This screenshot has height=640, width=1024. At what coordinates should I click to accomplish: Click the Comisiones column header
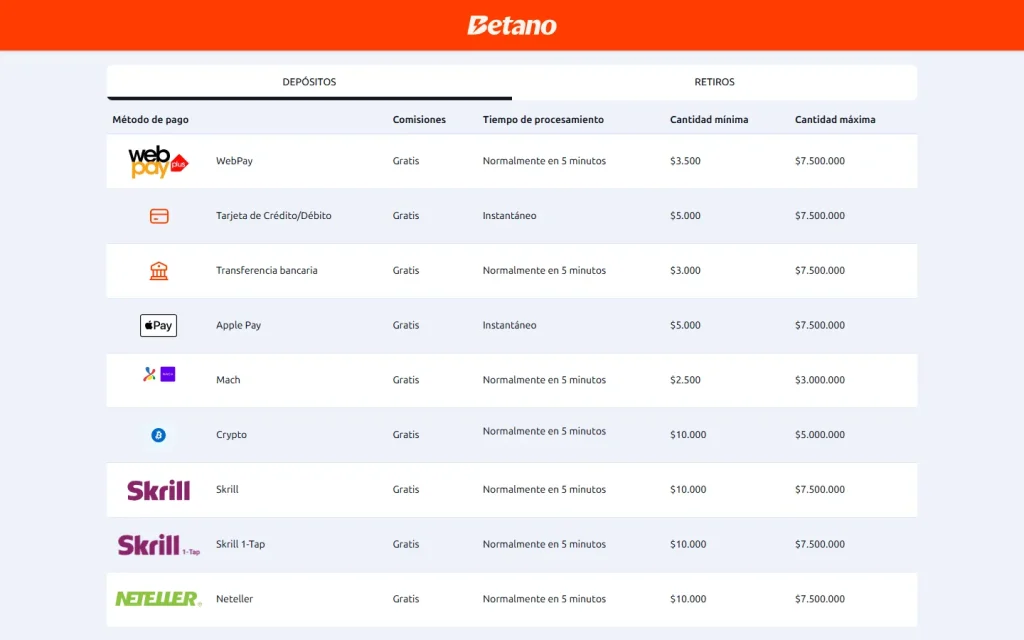419,120
